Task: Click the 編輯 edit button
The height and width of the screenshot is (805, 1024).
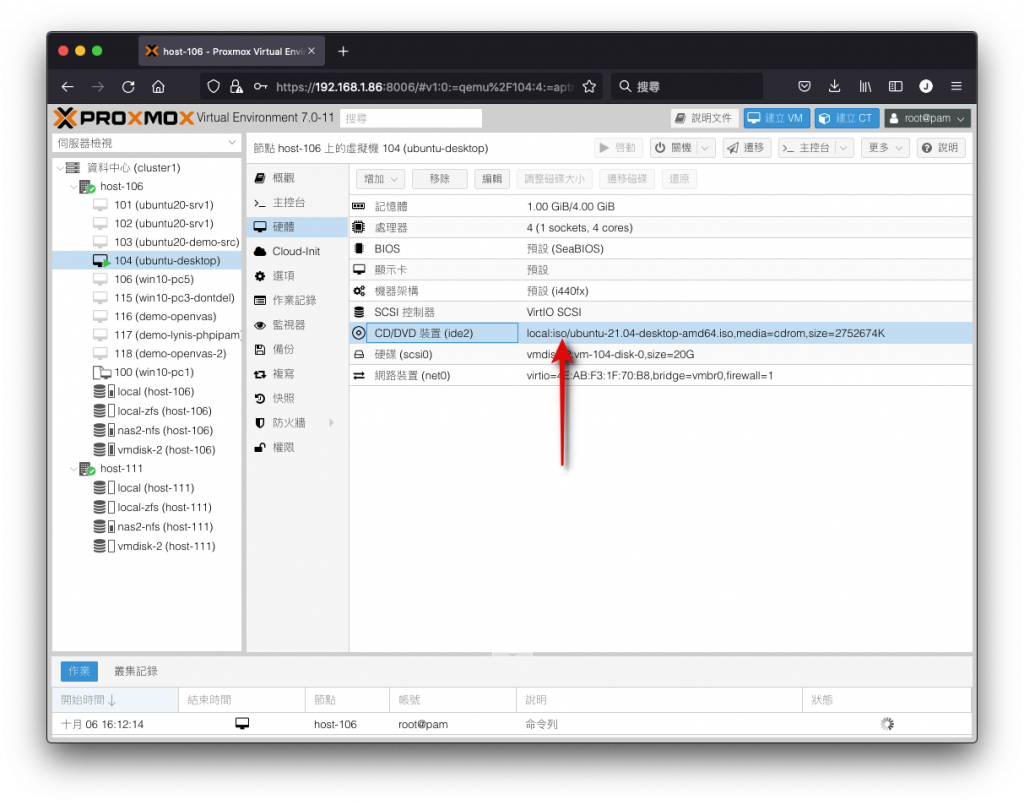Action: (492, 179)
